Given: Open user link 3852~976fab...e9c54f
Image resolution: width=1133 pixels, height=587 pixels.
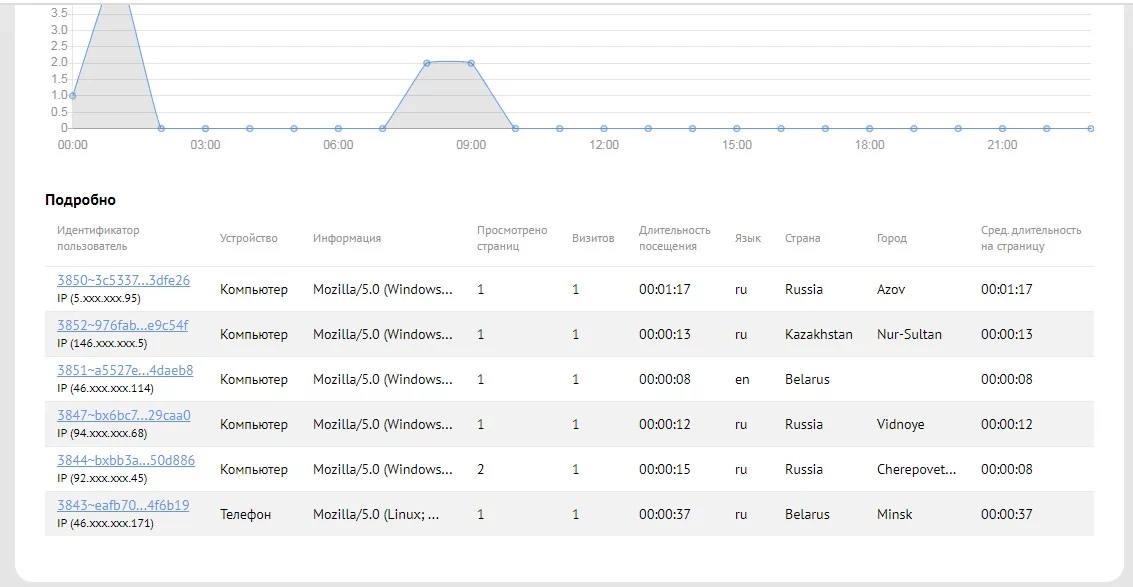Looking at the screenshot, I should coord(122,326).
